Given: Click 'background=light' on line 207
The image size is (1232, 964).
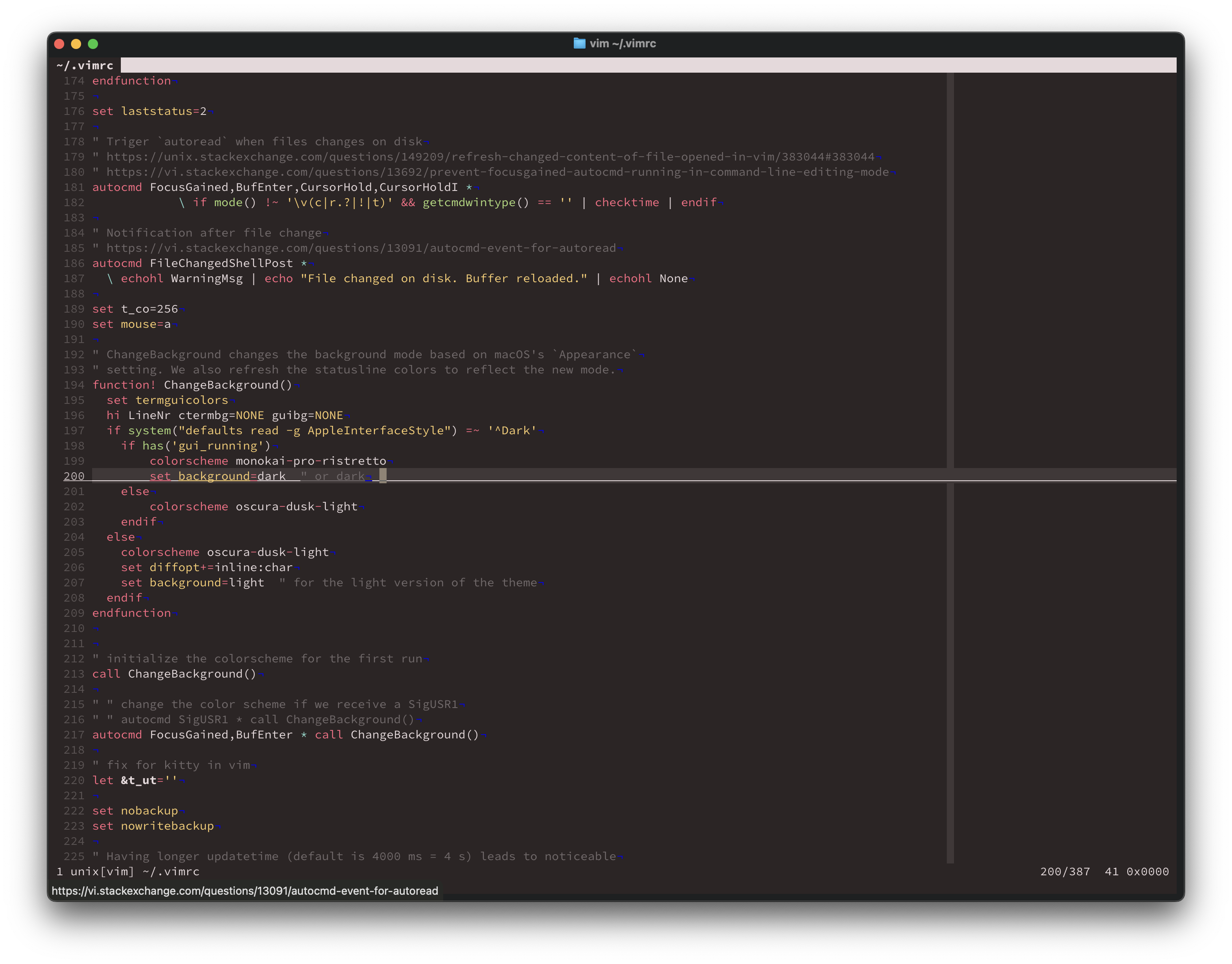Looking at the screenshot, I should [207, 583].
